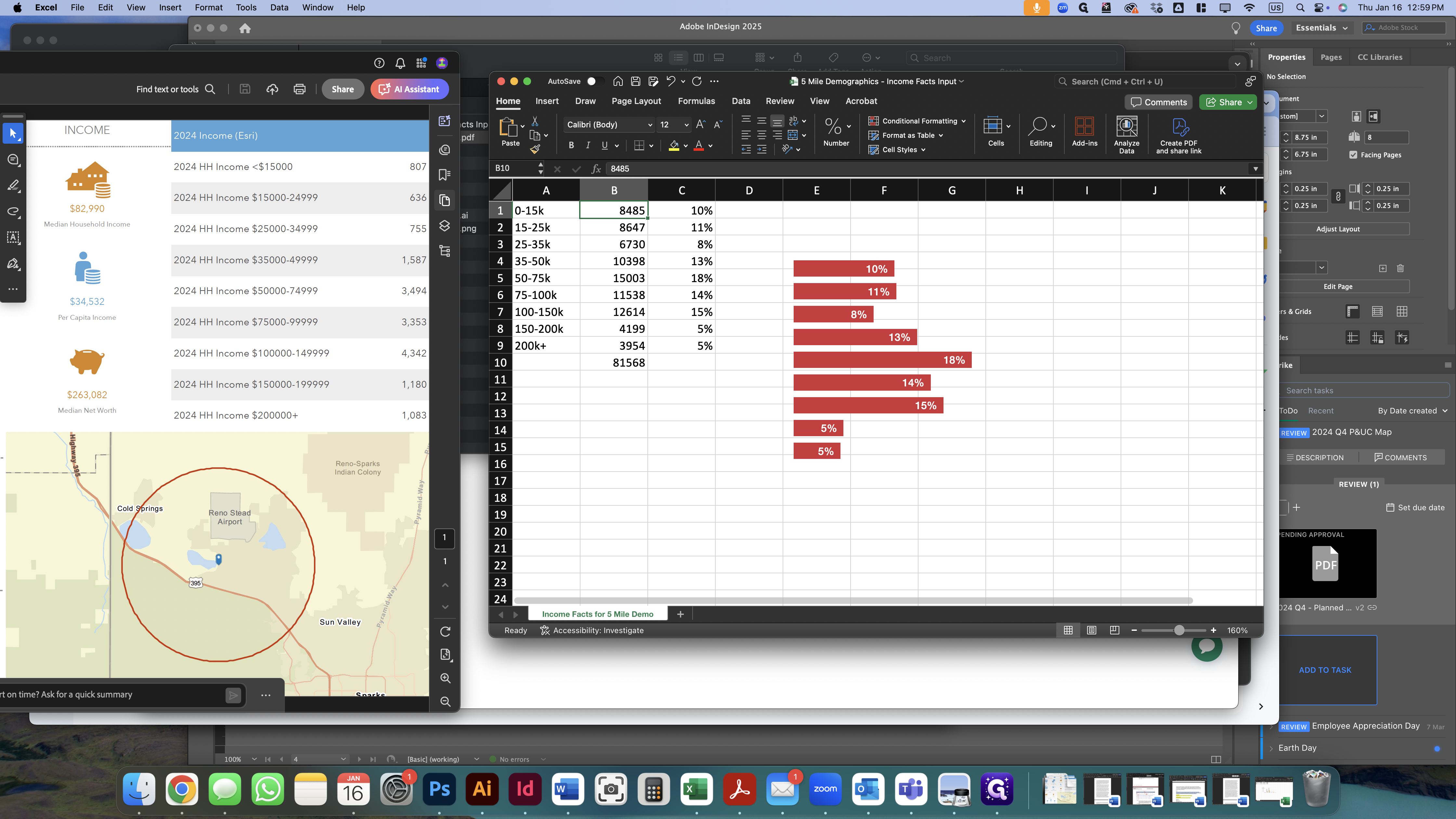Expand the Format as Table dropdown

(x=941, y=136)
